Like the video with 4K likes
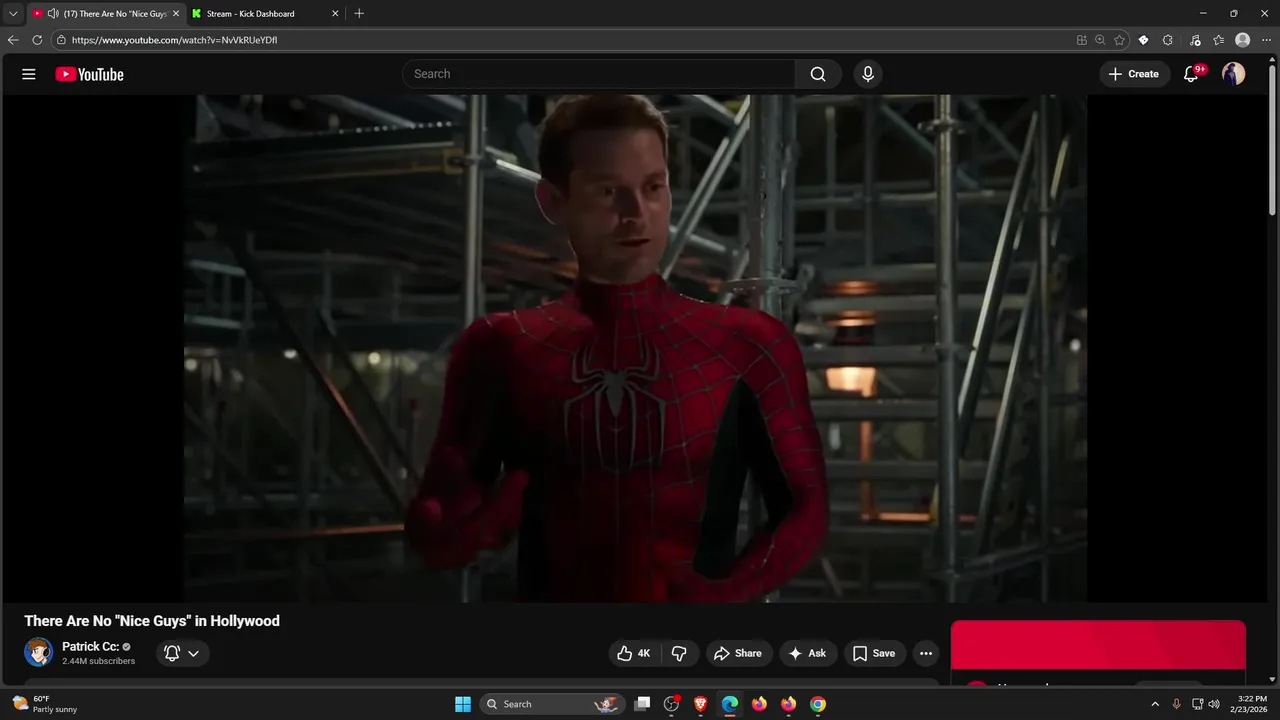Viewport: 1280px width, 720px height. 634,653
